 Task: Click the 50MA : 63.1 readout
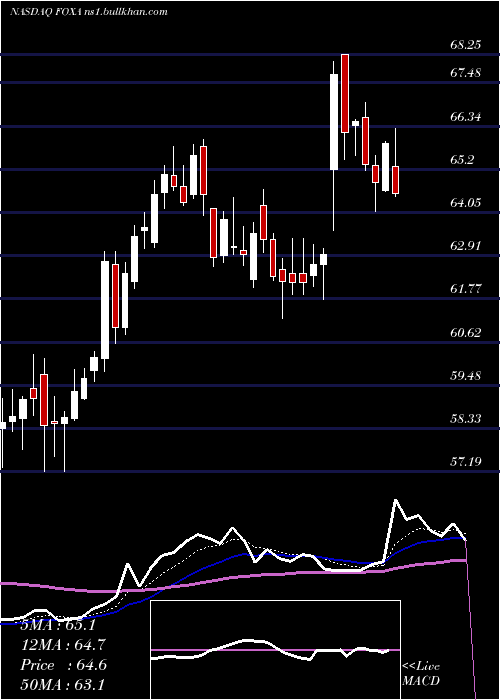(62, 684)
